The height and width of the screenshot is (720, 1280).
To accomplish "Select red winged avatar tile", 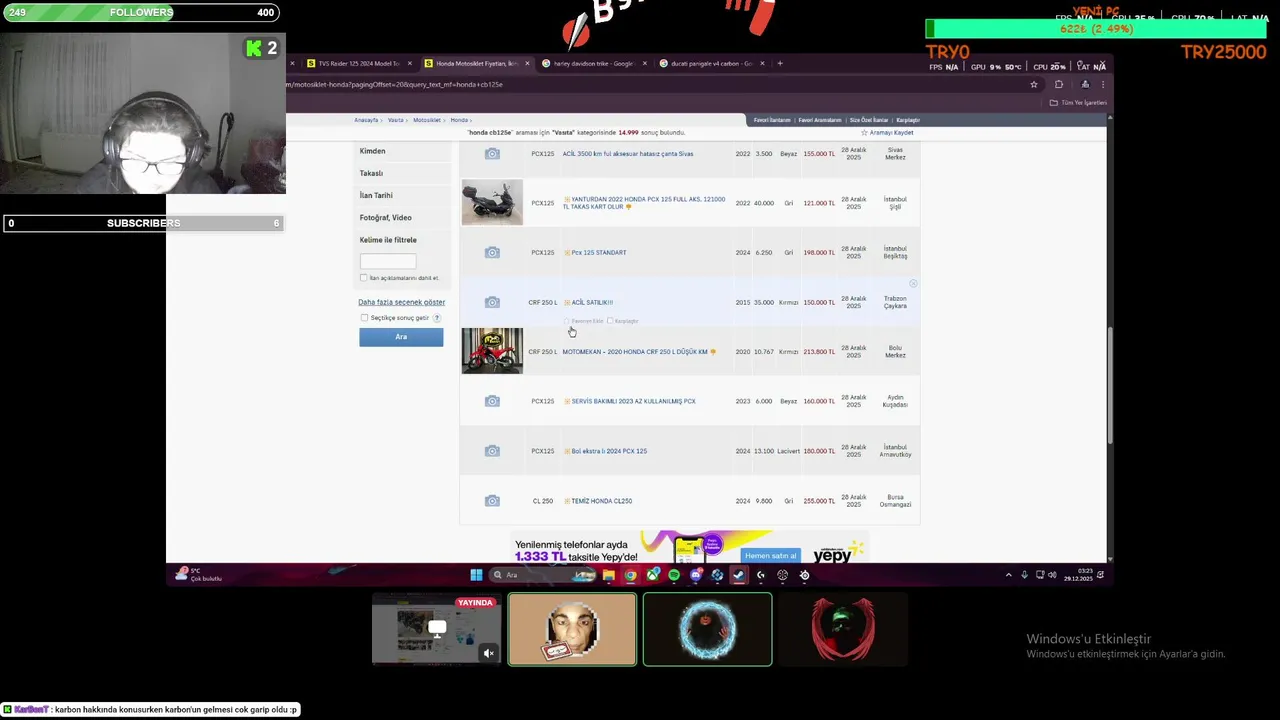I will (x=843, y=629).
